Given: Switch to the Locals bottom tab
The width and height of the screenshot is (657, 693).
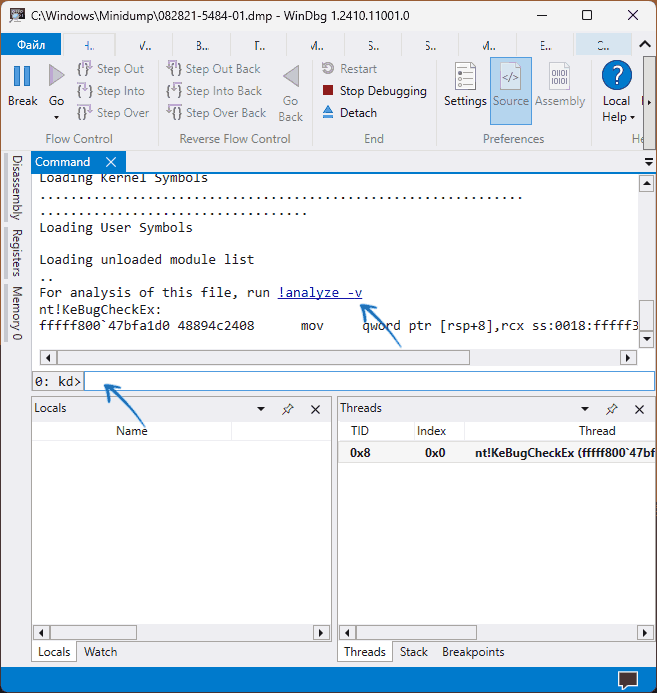Looking at the screenshot, I should tap(54, 652).
